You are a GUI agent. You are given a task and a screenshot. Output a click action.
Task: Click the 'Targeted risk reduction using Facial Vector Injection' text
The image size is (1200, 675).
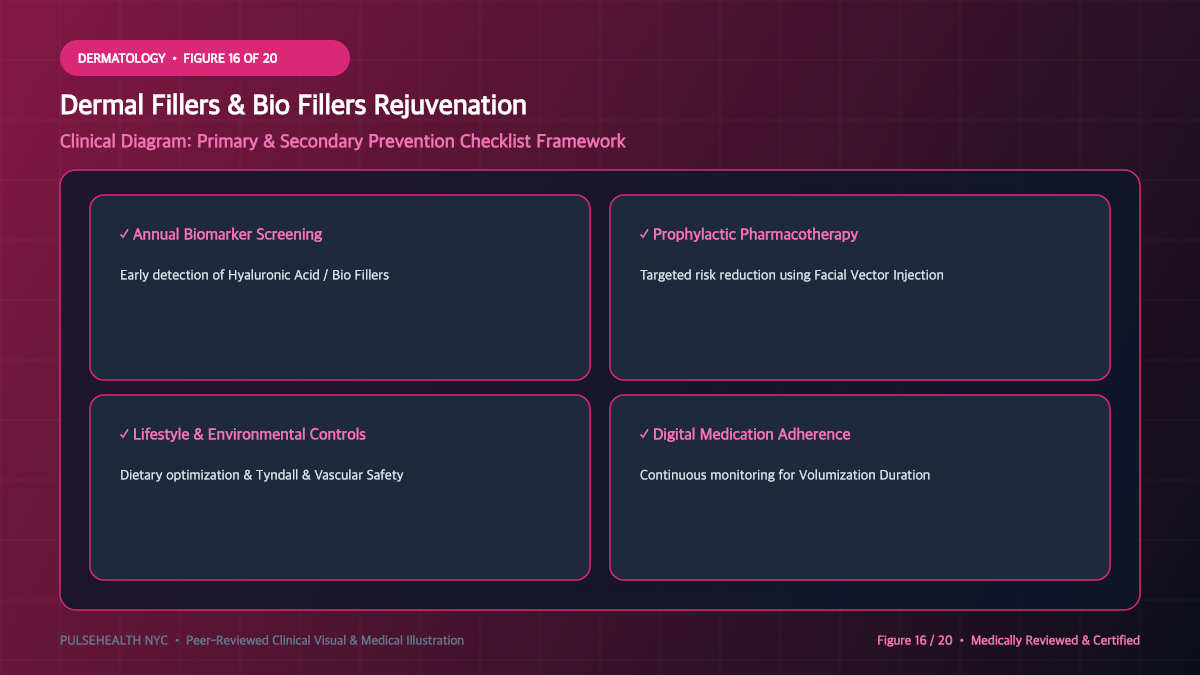pyautogui.click(x=792, y=275)
